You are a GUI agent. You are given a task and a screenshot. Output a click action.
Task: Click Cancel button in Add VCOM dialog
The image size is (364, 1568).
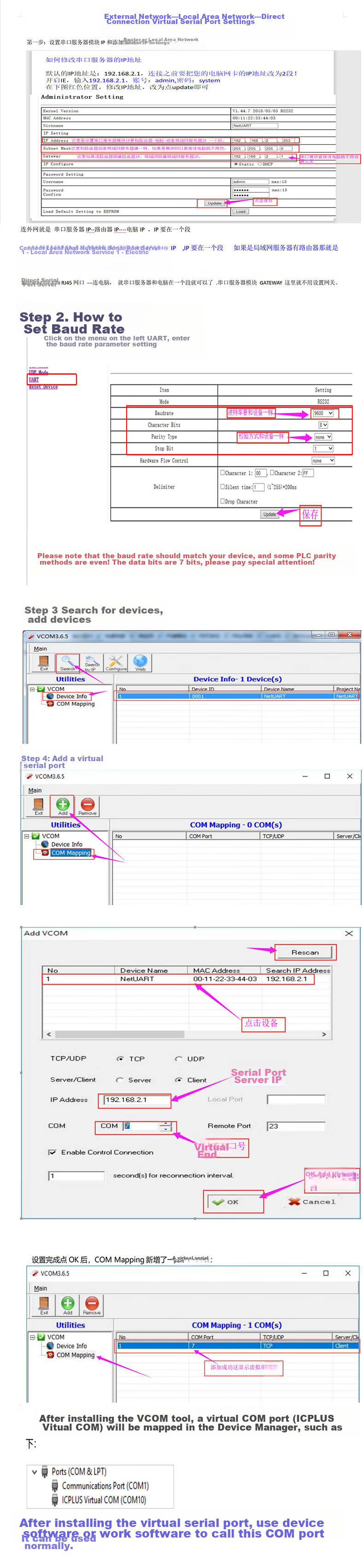pos(311,1202)
